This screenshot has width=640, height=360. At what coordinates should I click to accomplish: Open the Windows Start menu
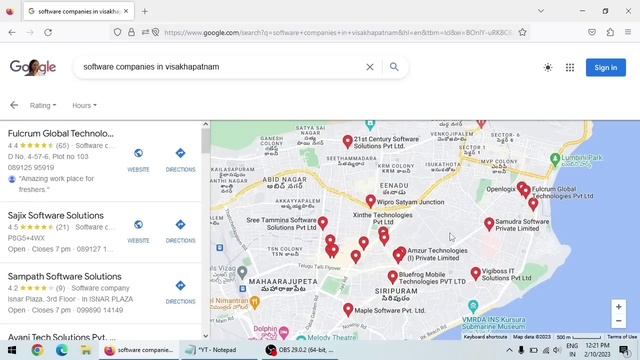click(12, 350)
